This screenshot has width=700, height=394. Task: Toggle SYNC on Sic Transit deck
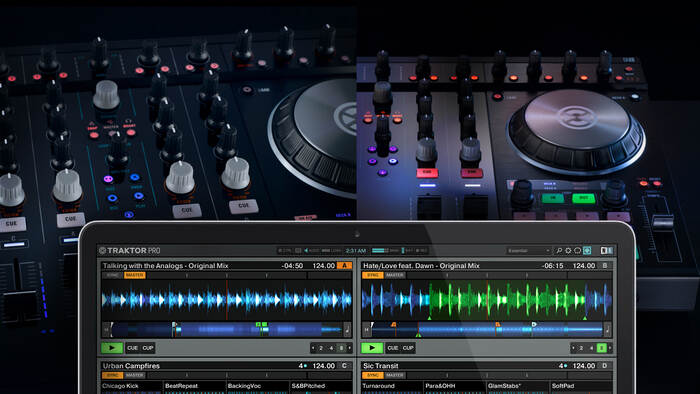point(373,375)
